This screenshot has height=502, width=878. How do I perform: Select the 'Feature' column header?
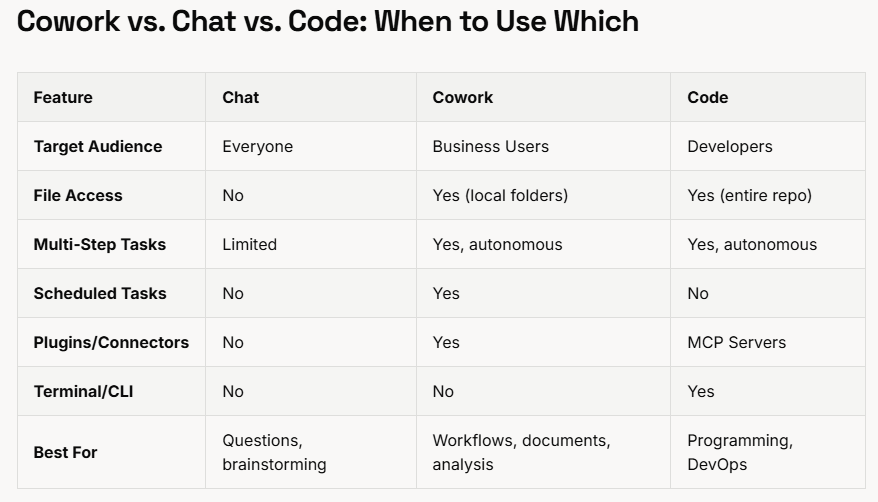[x=63, y=97]
